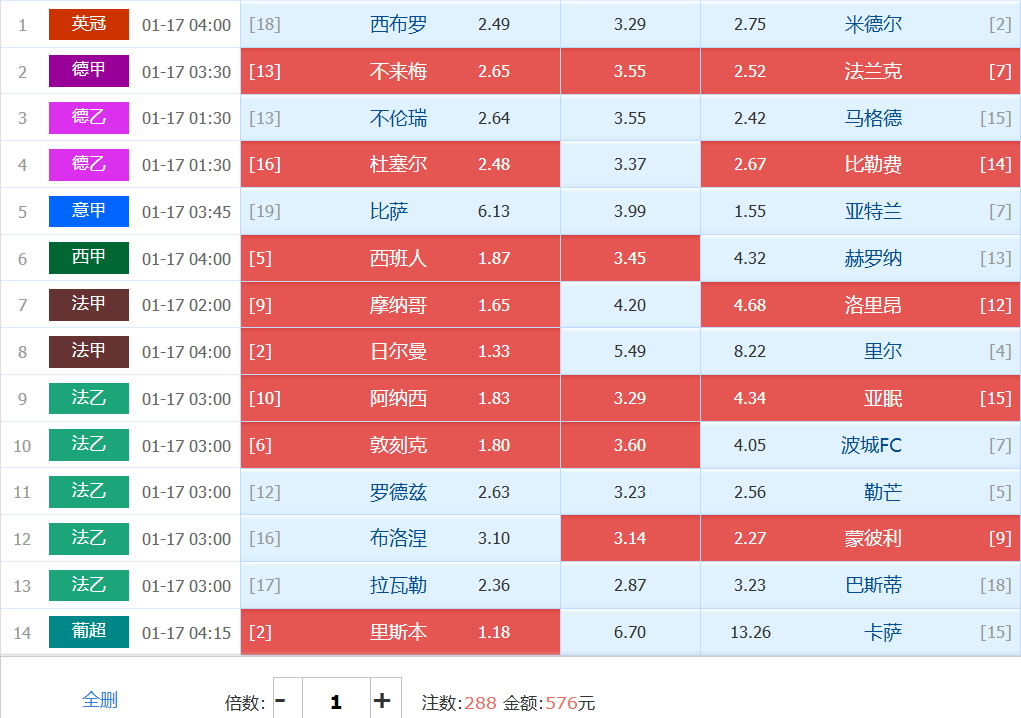Click the 意甲 league badge
The width and height of the screenshot is (1021, 718).
89,211
